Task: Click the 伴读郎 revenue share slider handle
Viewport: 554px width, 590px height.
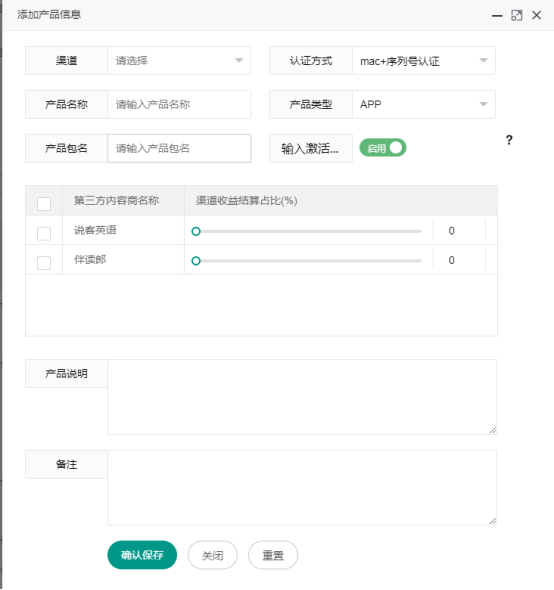Action: pyautogui.click(x=196, y=261)
